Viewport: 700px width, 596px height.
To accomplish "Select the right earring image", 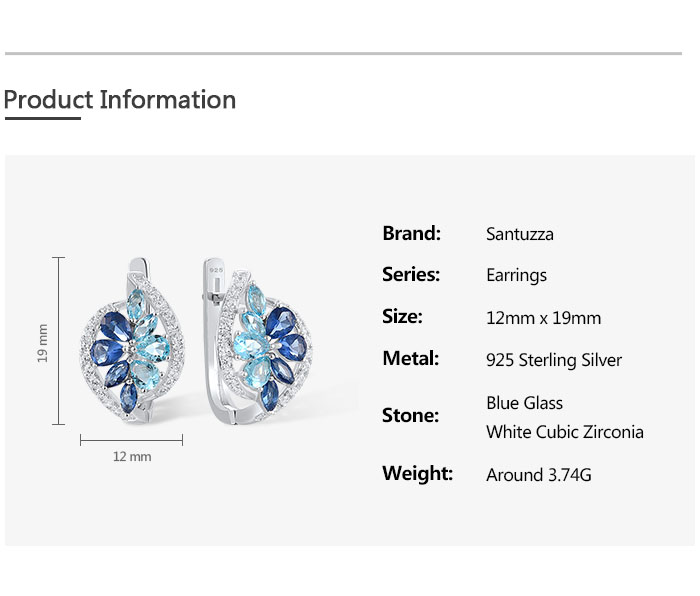I will point(257,342).
